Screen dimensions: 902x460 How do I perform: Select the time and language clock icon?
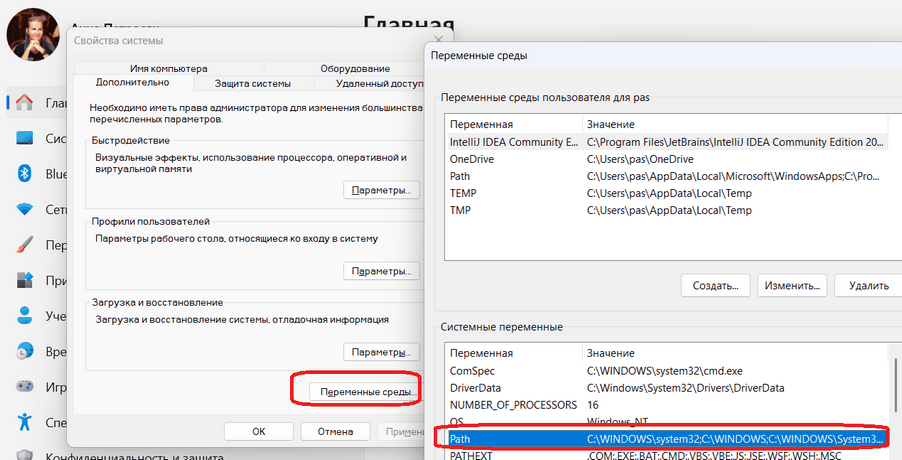pyautogui.click(x=24, y=352)
